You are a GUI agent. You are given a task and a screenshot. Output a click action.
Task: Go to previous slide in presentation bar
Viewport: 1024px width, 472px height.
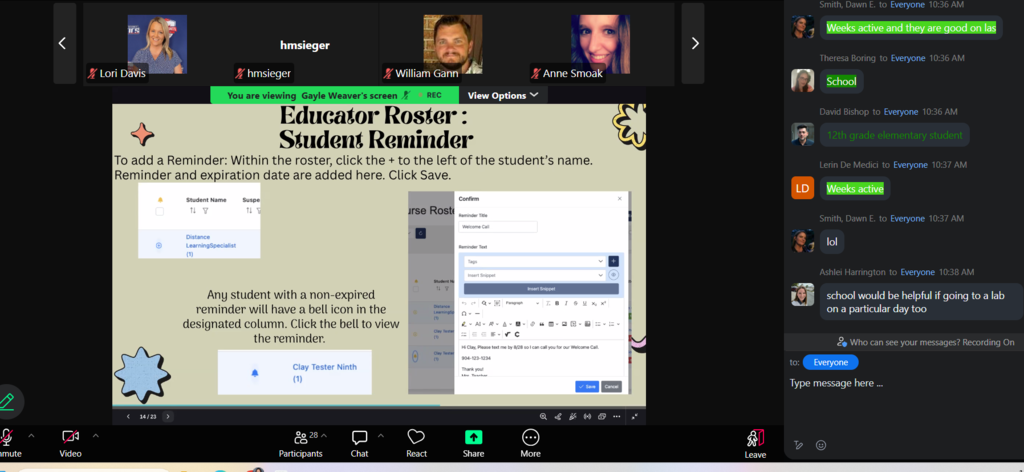[128, 416]
